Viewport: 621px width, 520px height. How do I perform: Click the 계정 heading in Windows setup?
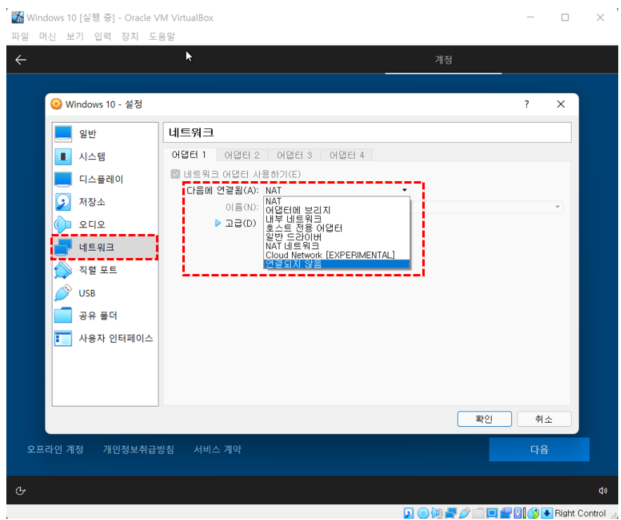click(x=444, y=60)
